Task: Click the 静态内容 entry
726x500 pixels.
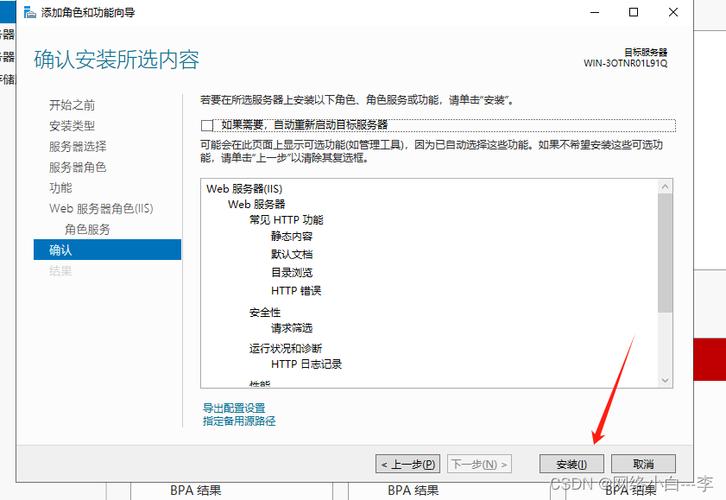Action: (x=292, y=237)
